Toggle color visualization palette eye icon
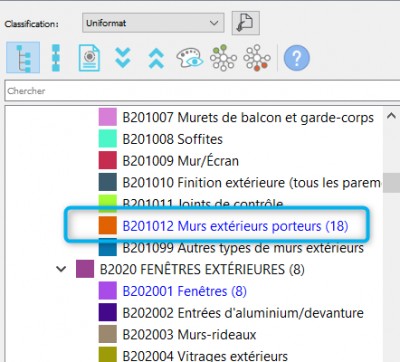The width and height of the screenshot is (400, 362). click(190, 58)
